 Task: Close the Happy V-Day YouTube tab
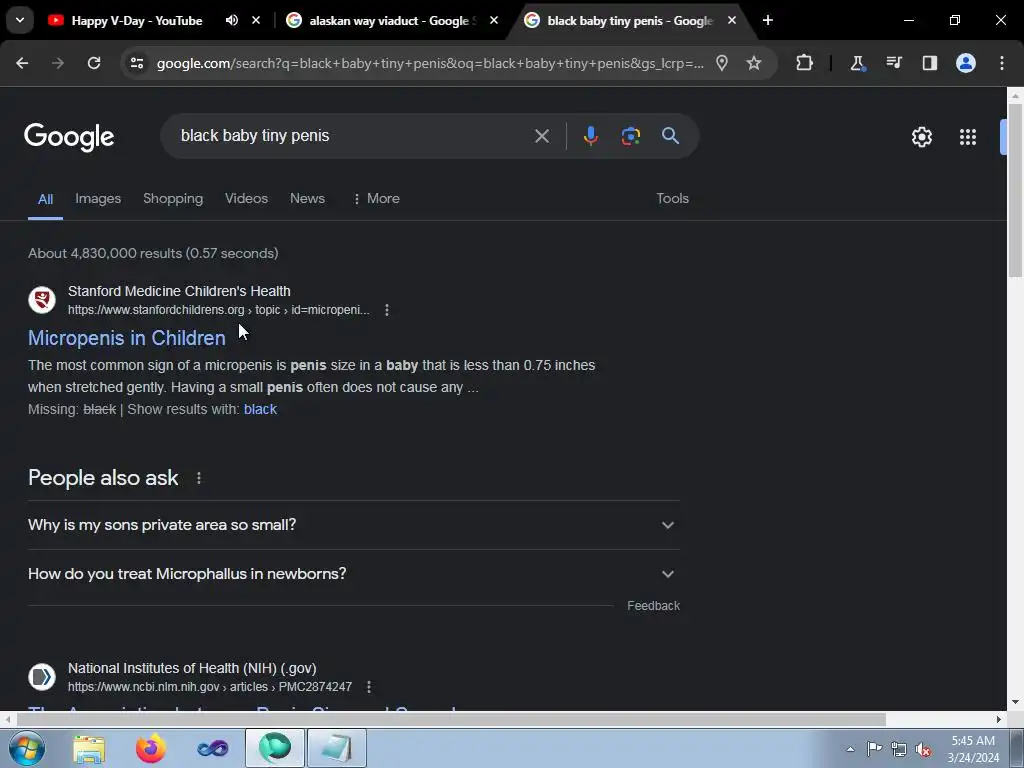tap(256, 20)
